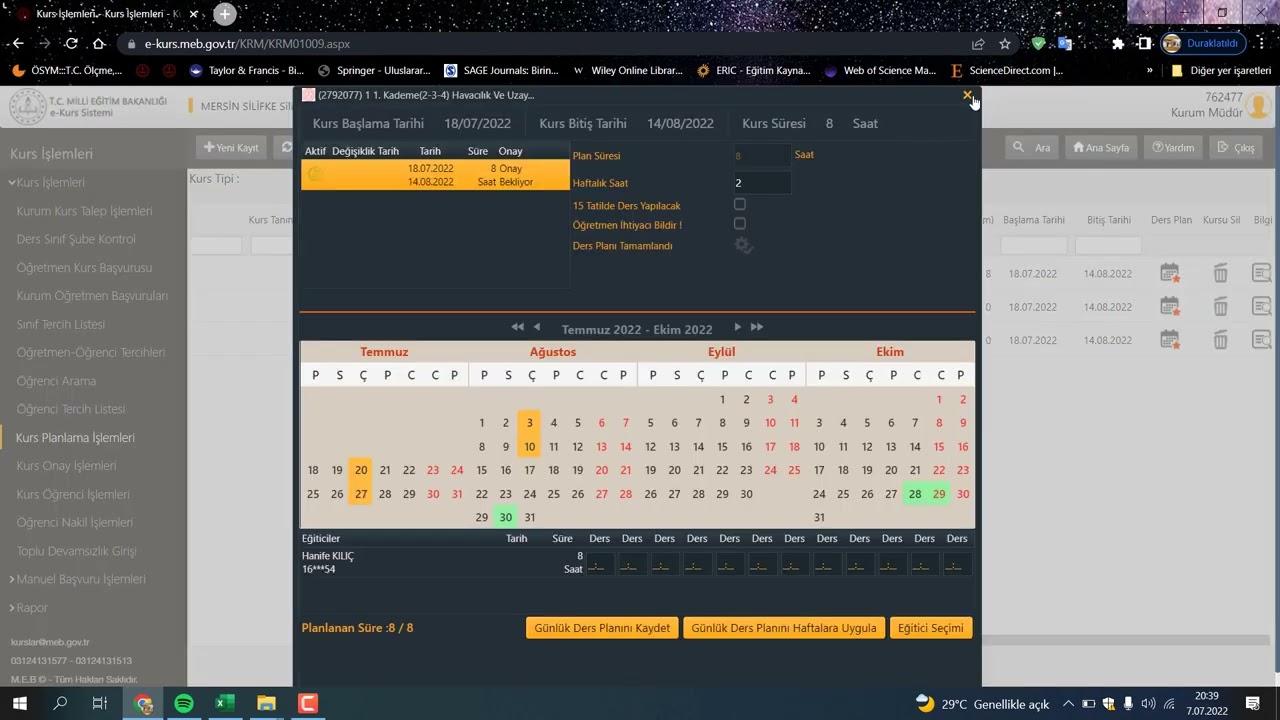This screenshot has width=1280, height=720.
Task: Select highlighted August 3 on calendar
Action: point(529,423)
